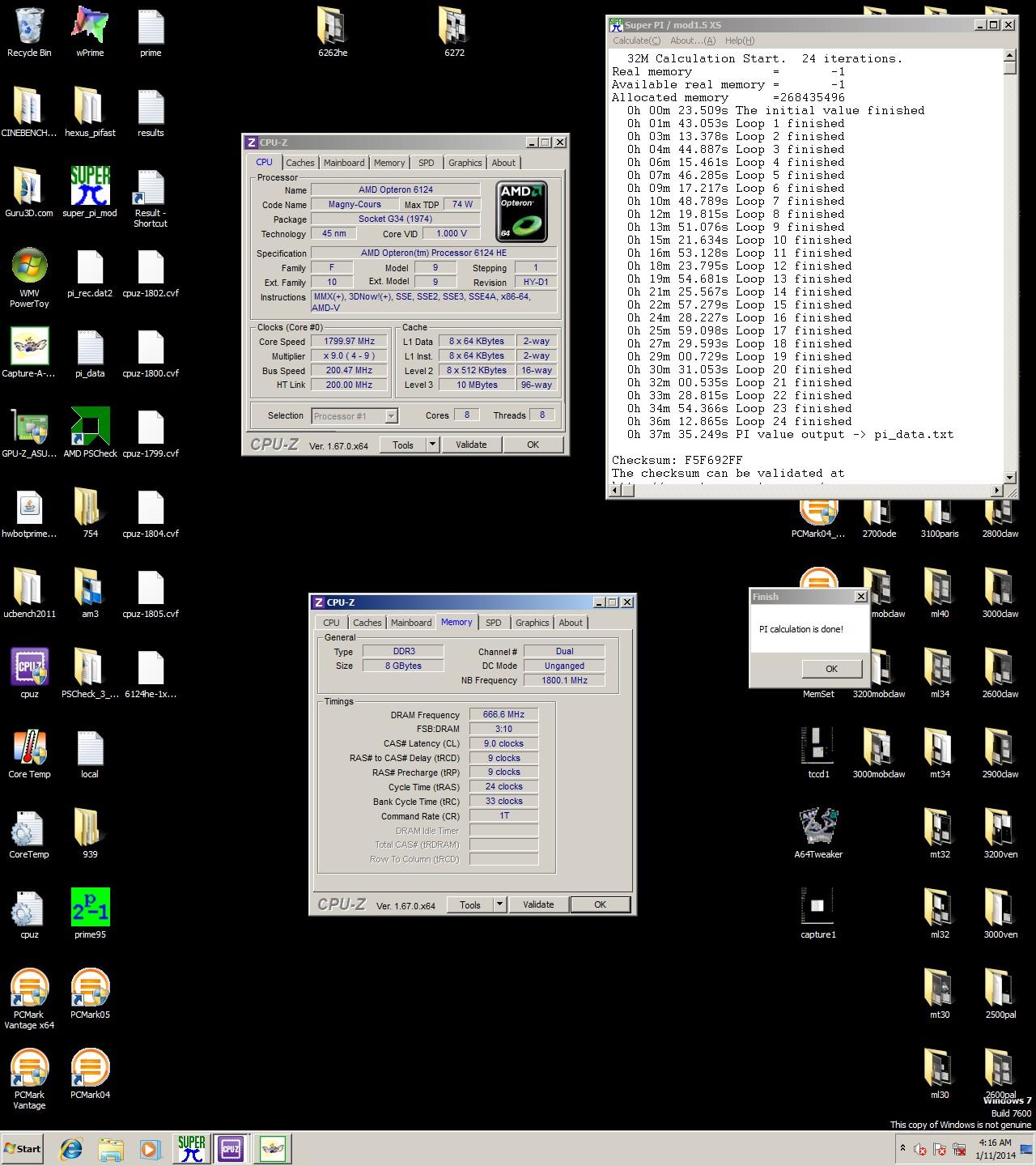Viewport: 1036px width, 1166px height.
Task: Click the Start button
Action: (22, 1148)
